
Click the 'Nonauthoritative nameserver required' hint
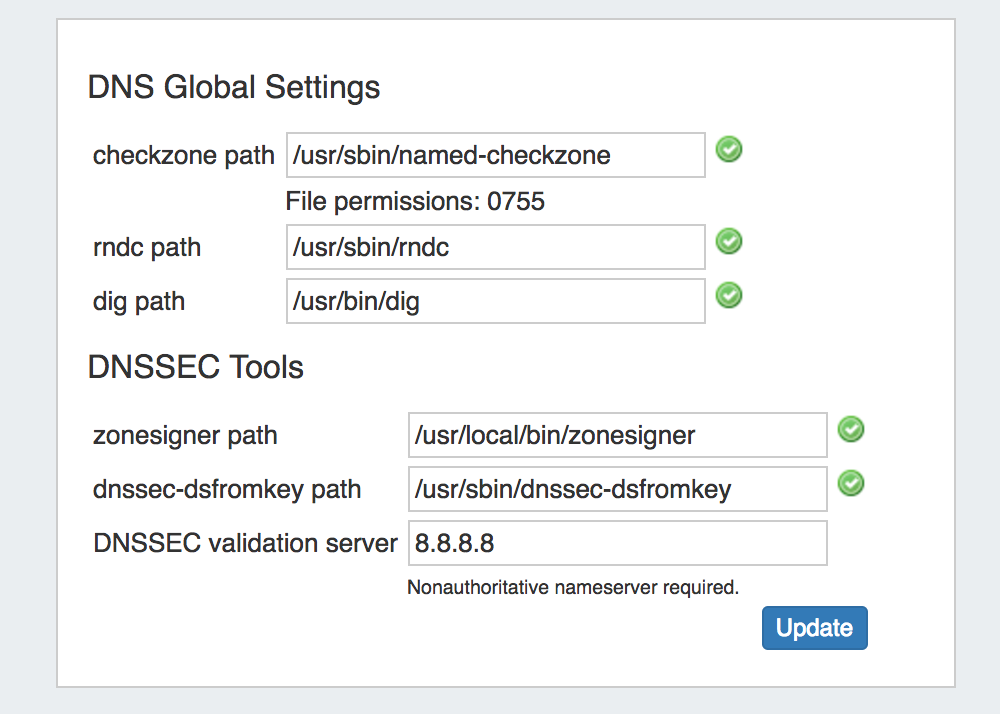click(x=573, y=587)
